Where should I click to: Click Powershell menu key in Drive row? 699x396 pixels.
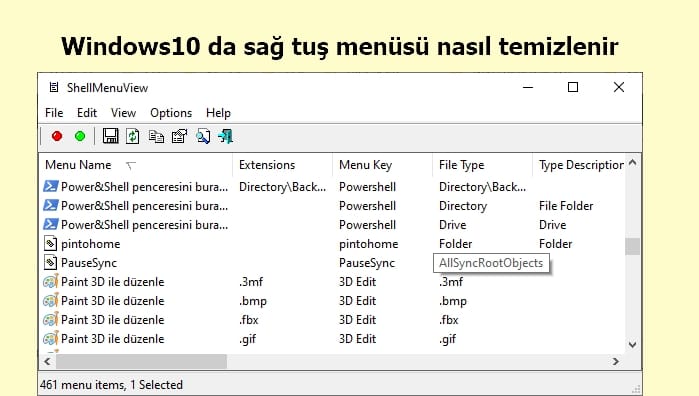[x=367, y=225]
